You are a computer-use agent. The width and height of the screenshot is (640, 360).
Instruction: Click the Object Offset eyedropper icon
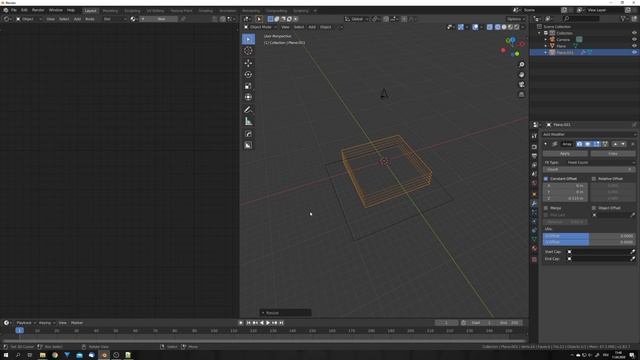point(633,215)
